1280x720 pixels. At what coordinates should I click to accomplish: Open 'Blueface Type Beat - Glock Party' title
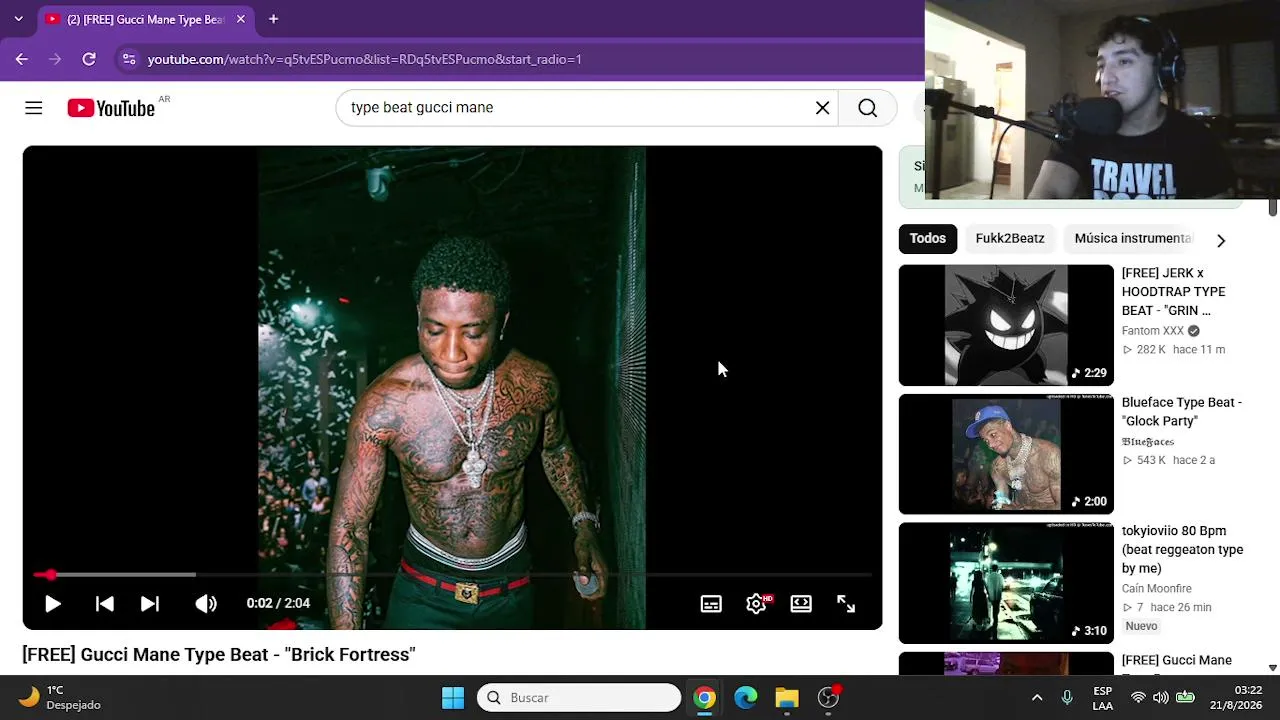coord(1181,412)
